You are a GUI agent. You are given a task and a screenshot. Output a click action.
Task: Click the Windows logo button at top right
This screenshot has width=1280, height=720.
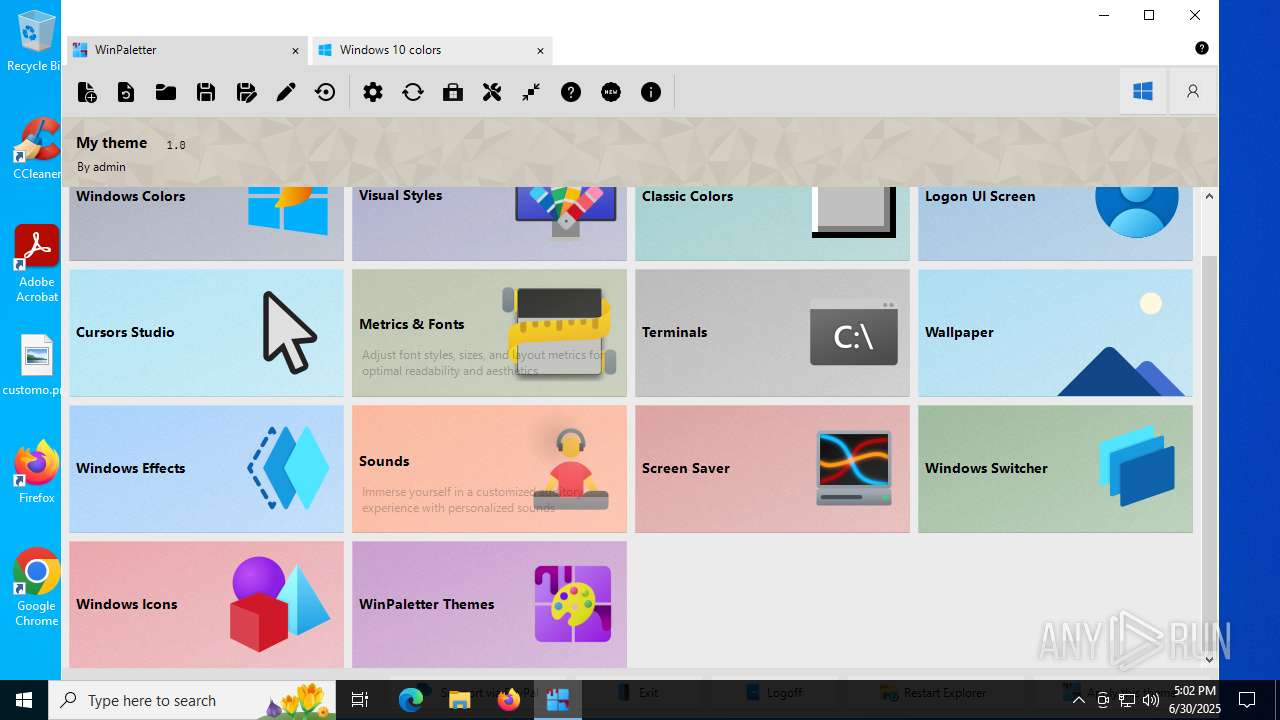point(1143,91)
